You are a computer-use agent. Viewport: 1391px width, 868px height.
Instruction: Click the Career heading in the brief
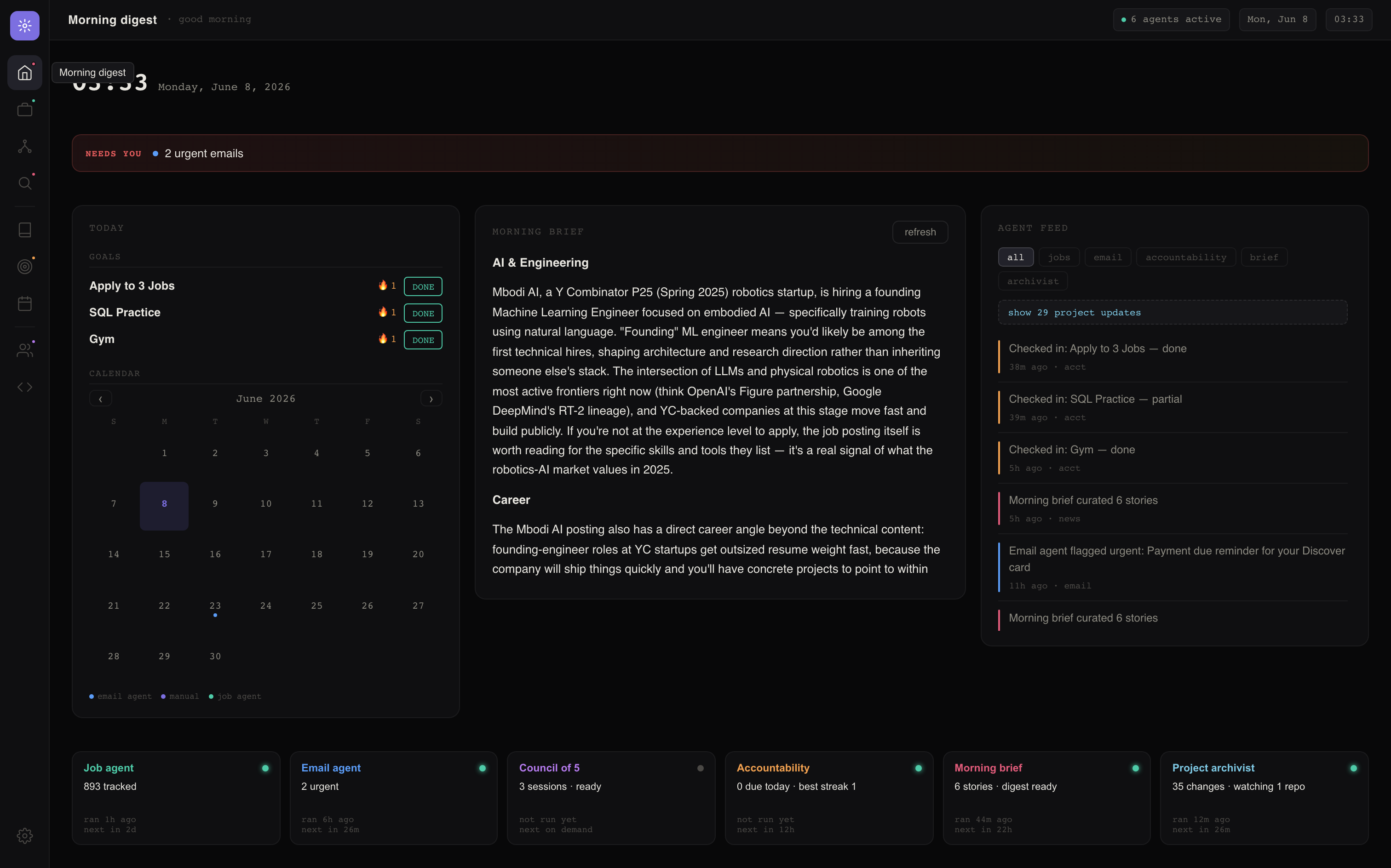tap(511, 499)
